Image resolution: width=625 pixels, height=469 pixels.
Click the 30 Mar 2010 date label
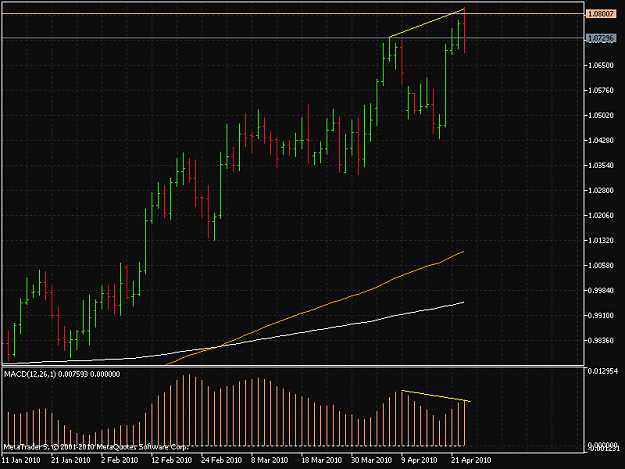[371, 460]
